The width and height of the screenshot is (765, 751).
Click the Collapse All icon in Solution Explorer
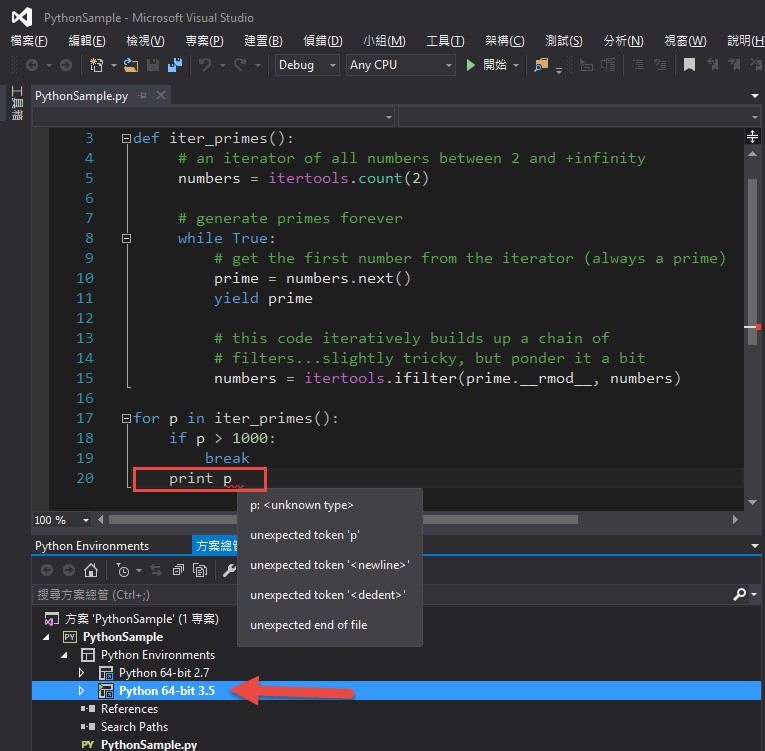(x=176, y=570)
